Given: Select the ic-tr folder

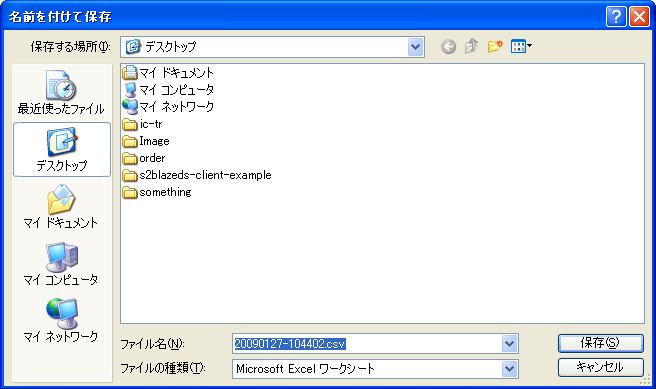Looking at the screenshot, I should tap(142, 124).
